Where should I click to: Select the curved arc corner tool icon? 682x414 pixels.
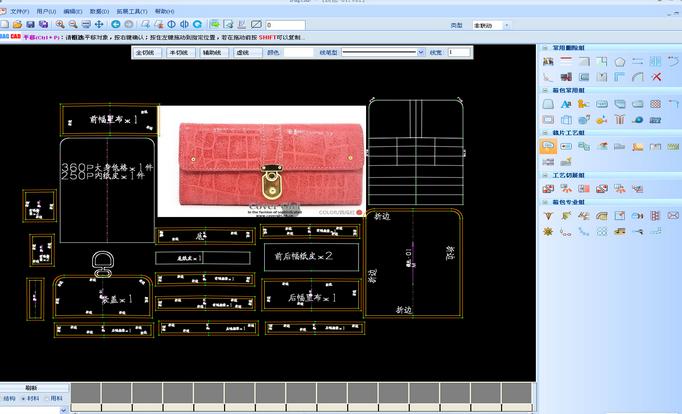(x=638, y=77)
